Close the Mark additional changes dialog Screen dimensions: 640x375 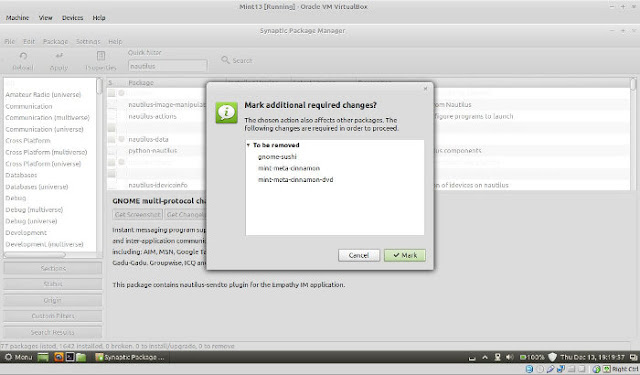425,88
